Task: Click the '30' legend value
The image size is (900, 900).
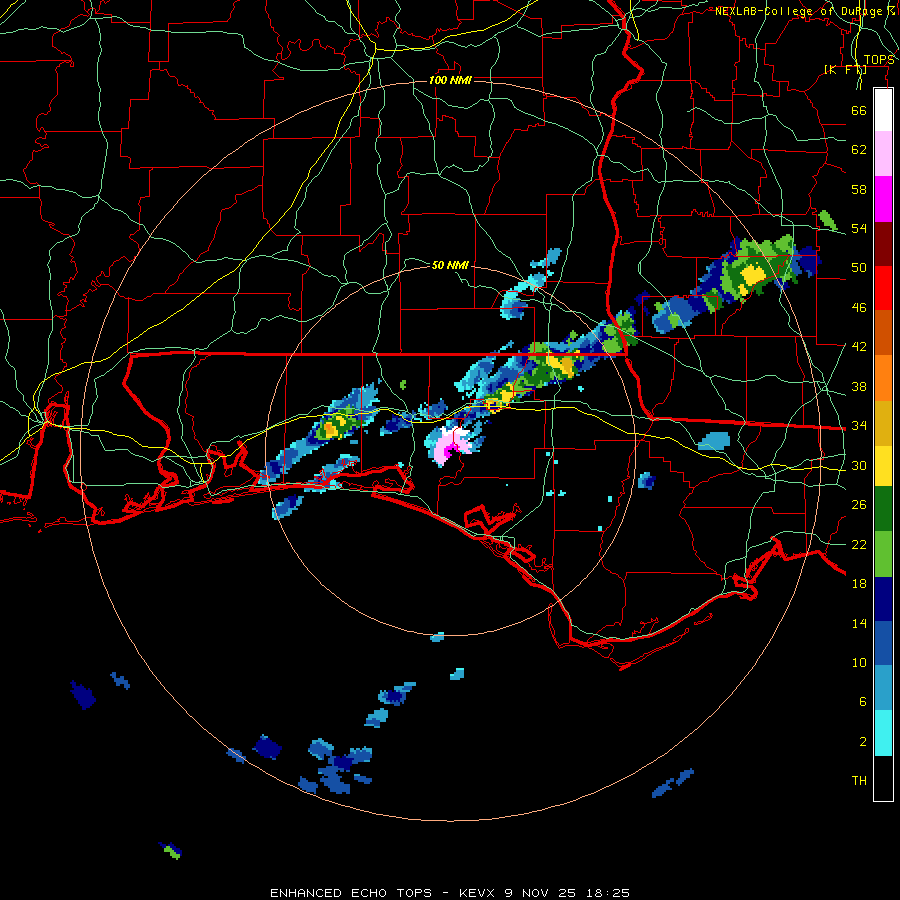Action: (859, 465)
